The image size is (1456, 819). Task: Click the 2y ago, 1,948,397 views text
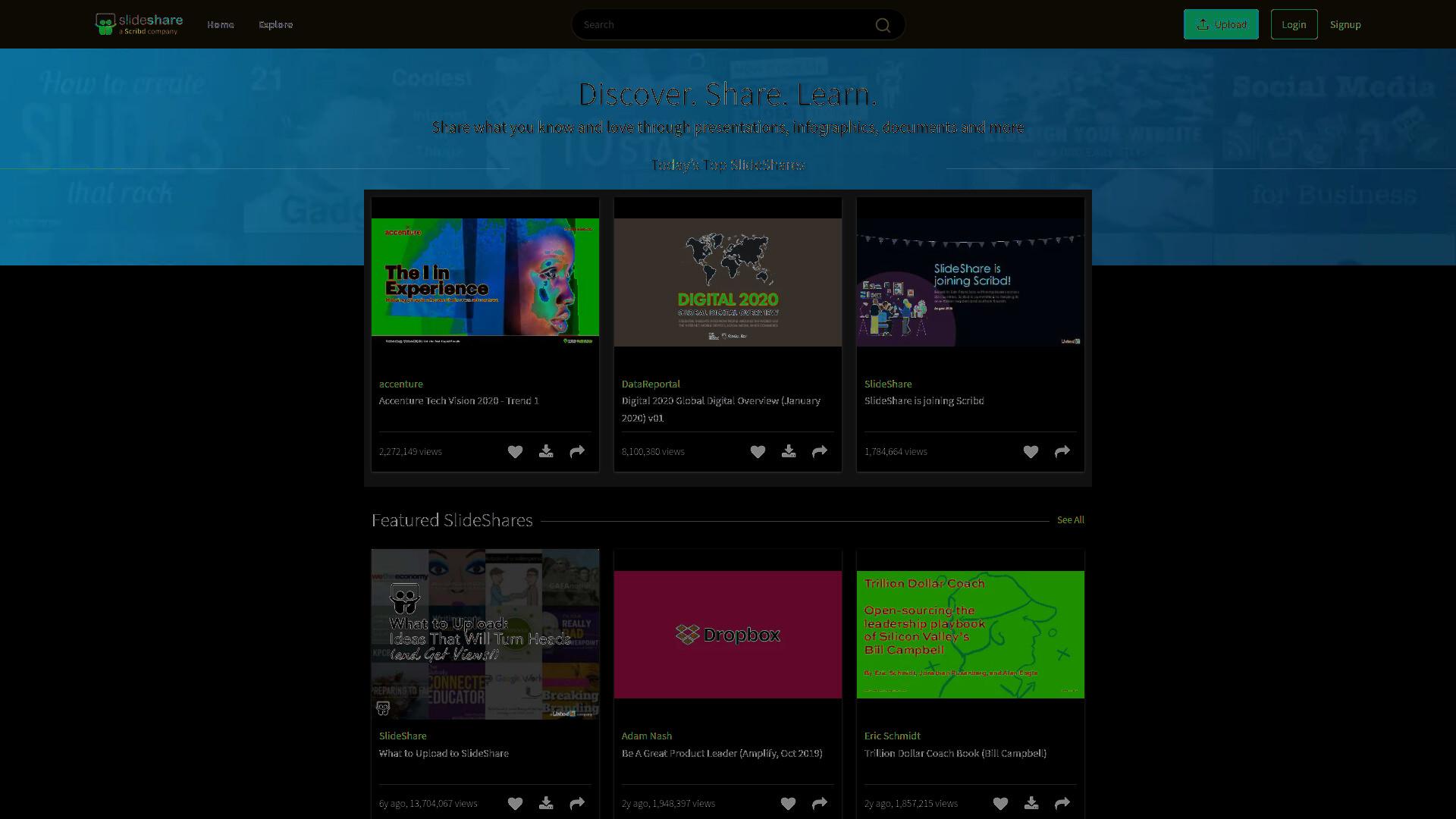(x=668, y=804)
